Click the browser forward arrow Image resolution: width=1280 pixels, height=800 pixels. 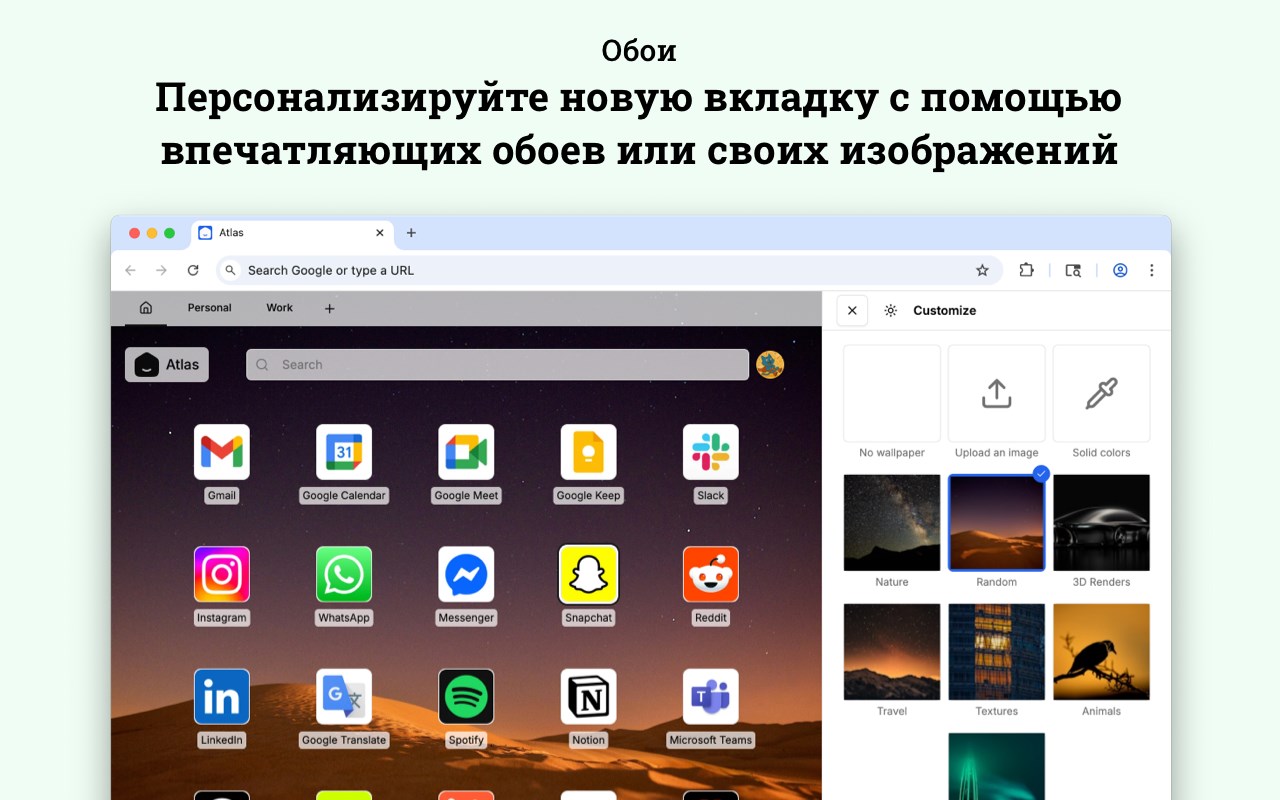pos(161,270)
